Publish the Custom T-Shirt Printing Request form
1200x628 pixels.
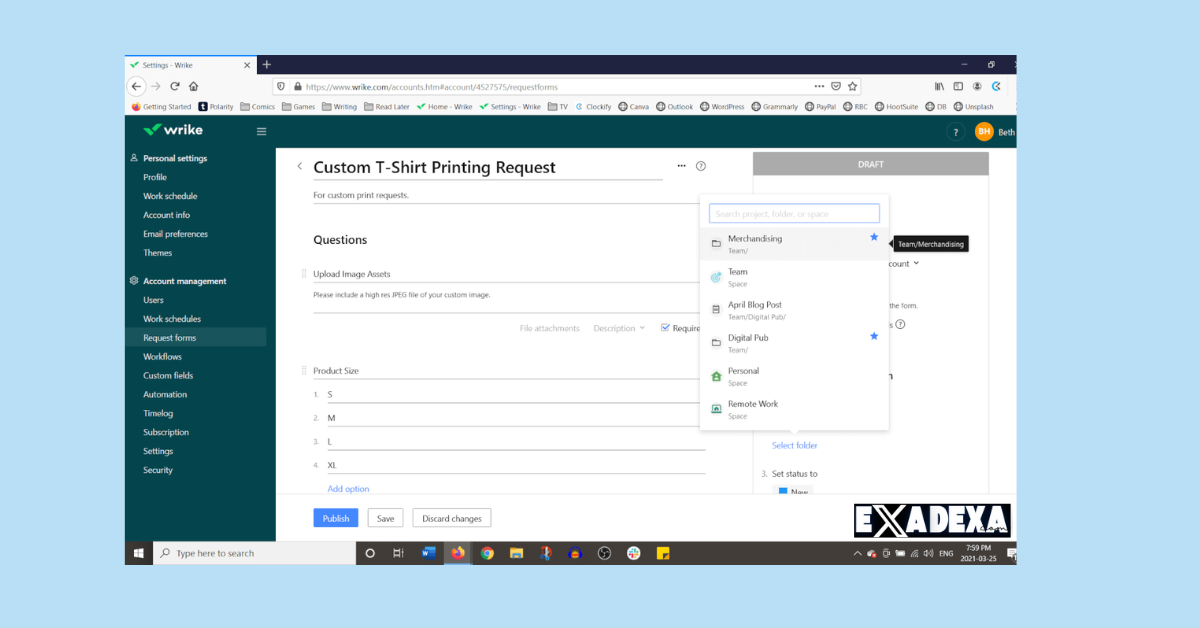pos(335,517)
